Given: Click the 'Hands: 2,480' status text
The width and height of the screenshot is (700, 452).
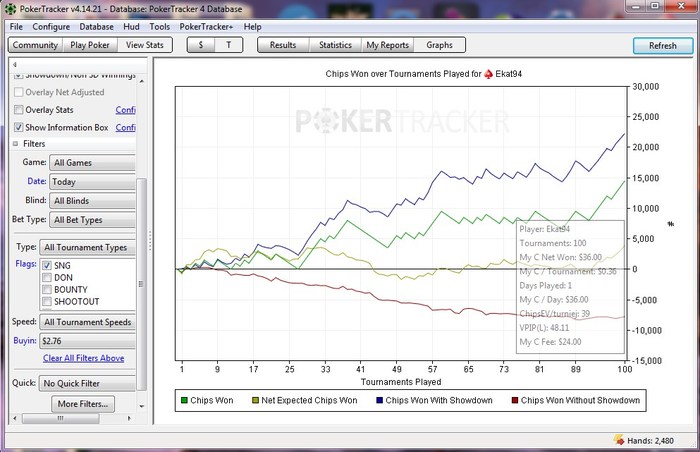Looking at the screenshot, I should coord(650,441).
